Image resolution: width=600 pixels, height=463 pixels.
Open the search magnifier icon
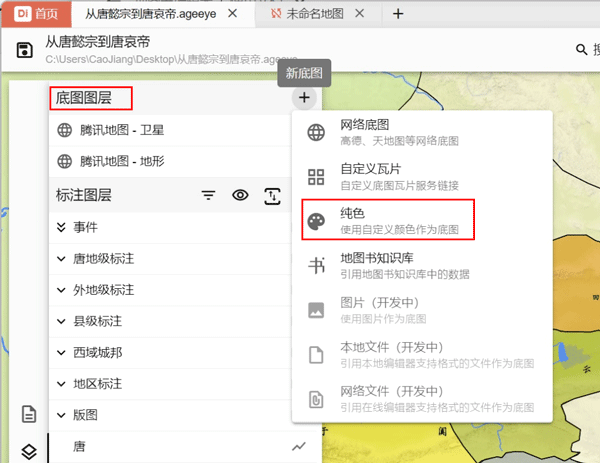[581, 49]
